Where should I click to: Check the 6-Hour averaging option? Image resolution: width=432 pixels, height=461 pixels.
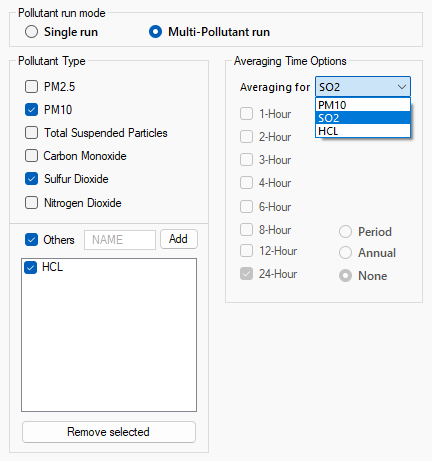click(x=247, y=207)
